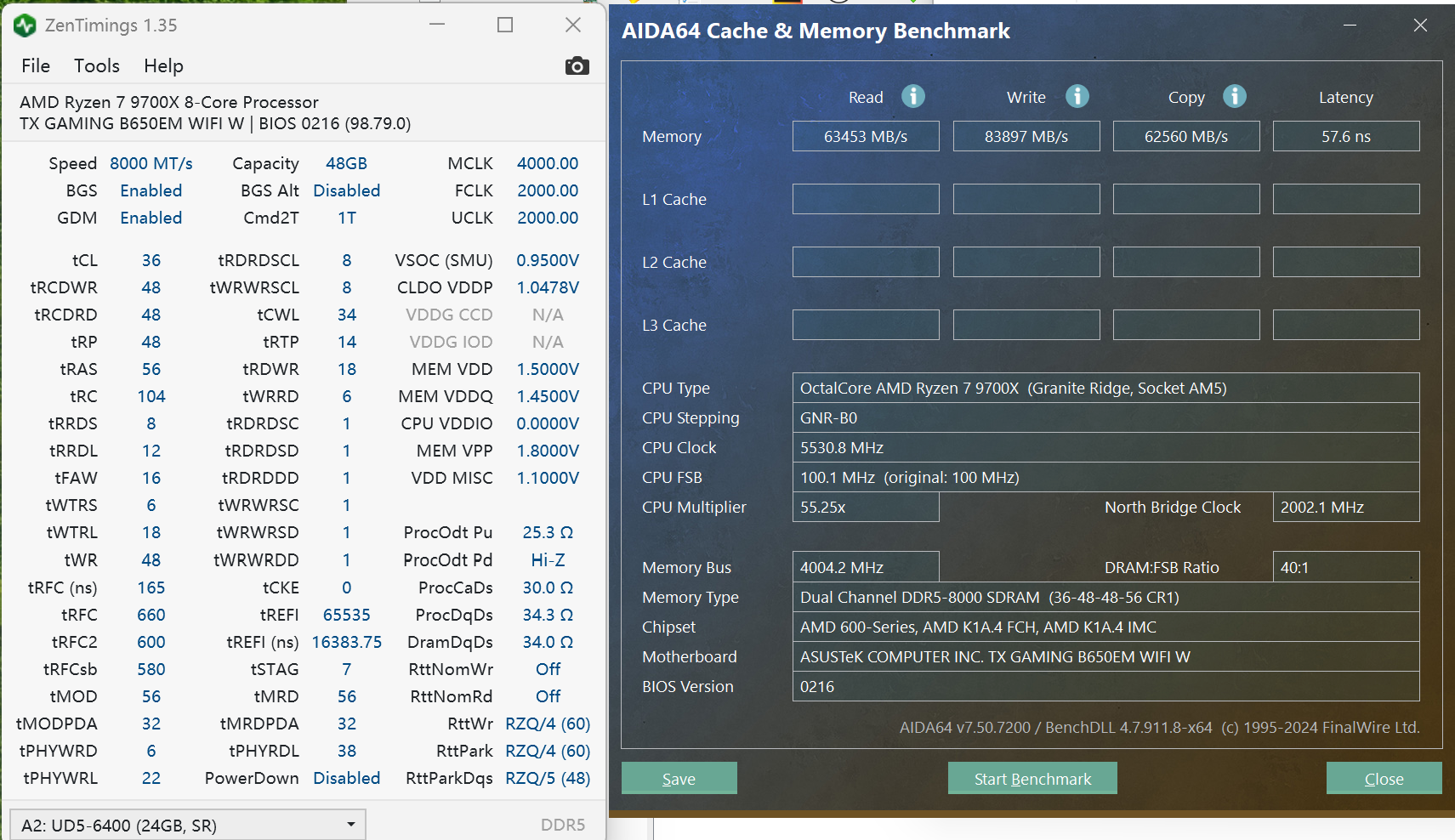Click the Memory Latency result box

point(1345,137)
